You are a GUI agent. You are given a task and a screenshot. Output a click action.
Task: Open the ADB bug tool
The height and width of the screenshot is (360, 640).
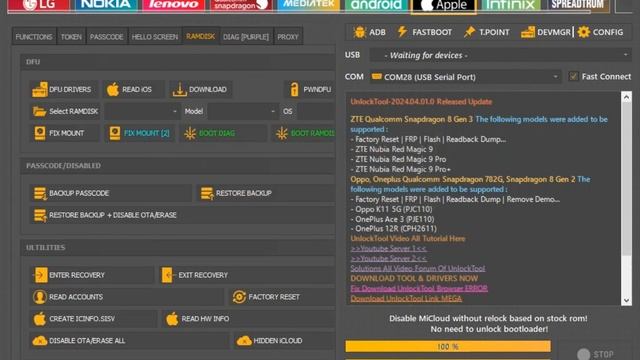click(369, 32)
